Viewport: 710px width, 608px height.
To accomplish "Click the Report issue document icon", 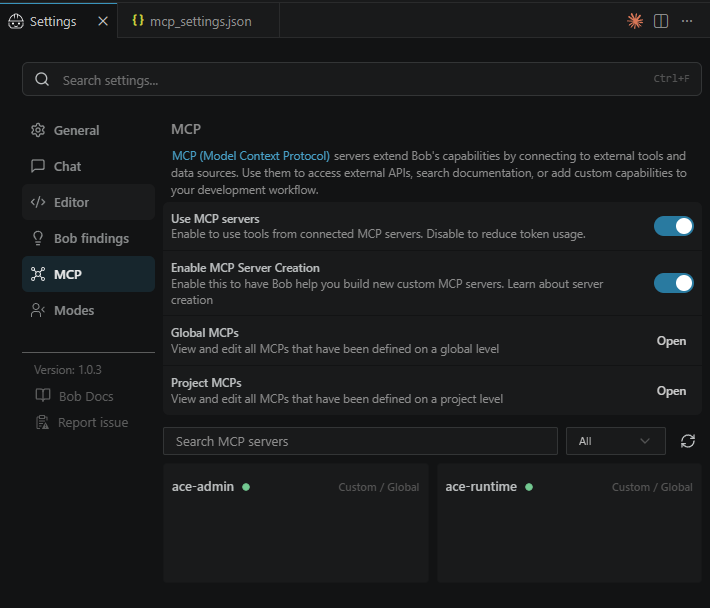I will (43, 422).
